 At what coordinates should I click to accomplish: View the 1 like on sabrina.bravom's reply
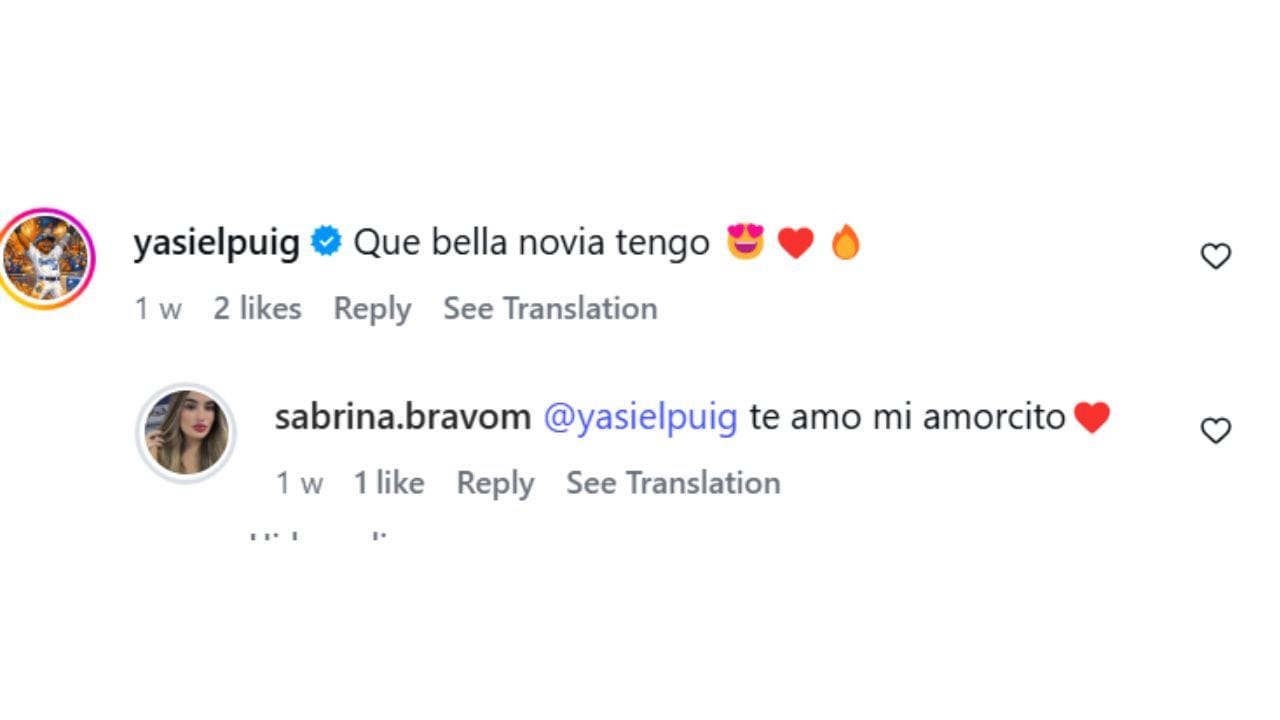[389, 482]
